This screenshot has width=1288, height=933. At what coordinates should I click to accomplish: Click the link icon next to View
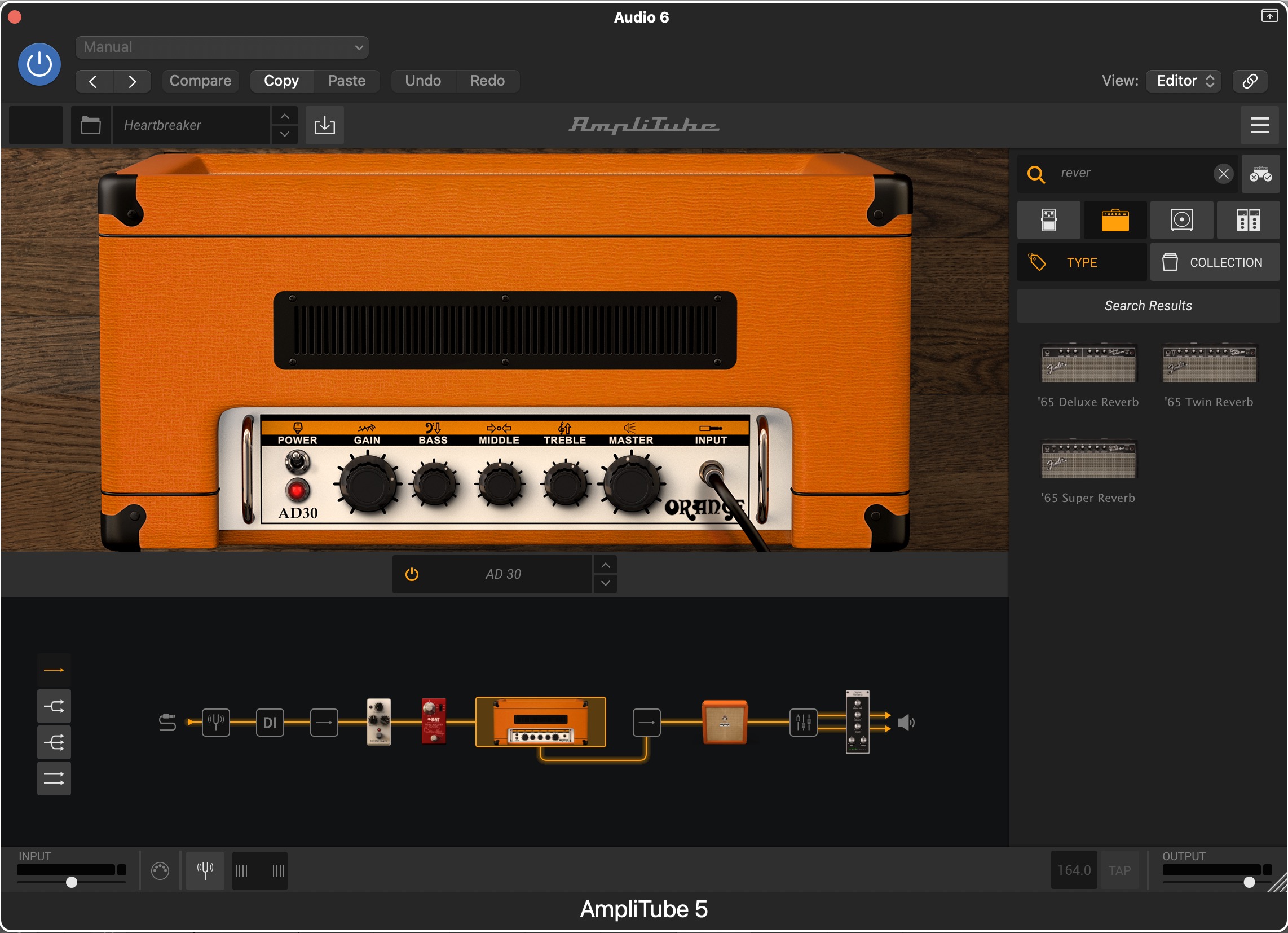(1250, 81)
